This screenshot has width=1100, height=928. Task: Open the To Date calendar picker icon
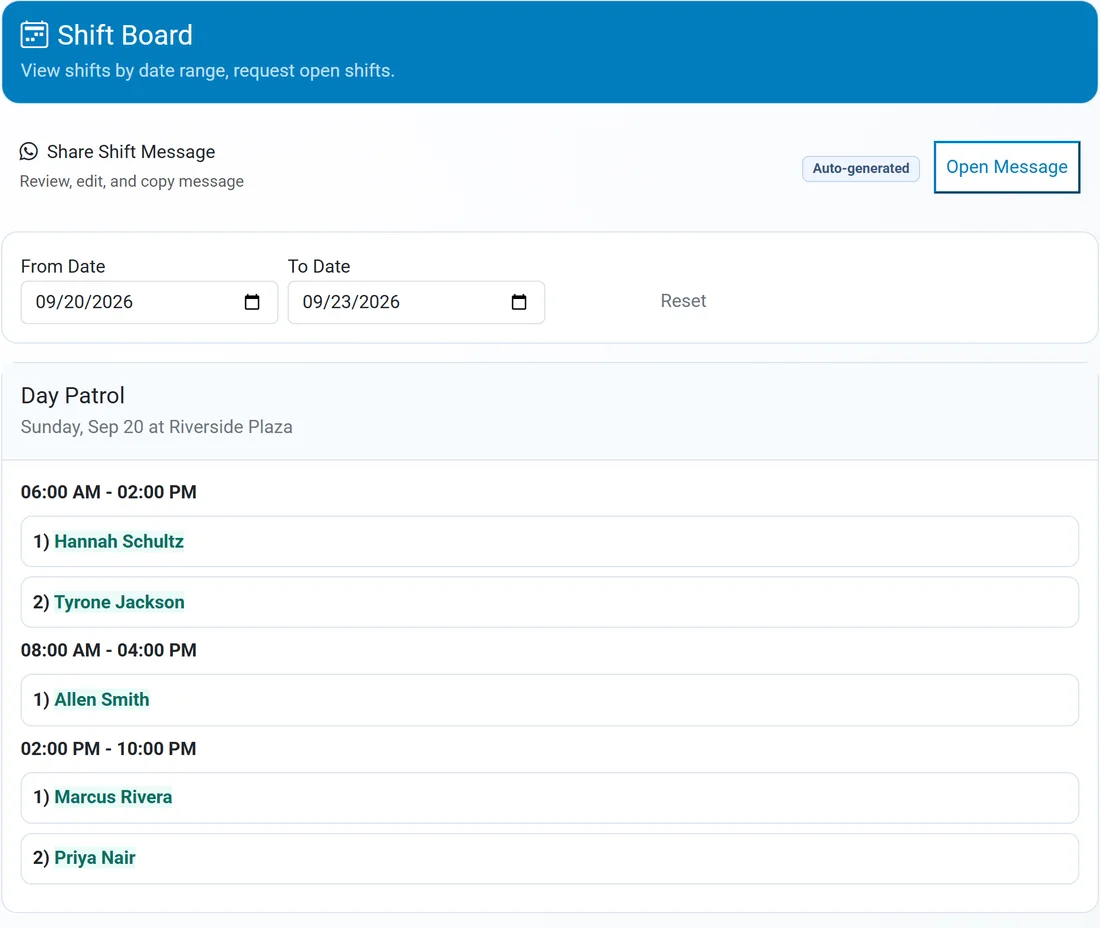[x=518, y=302]
